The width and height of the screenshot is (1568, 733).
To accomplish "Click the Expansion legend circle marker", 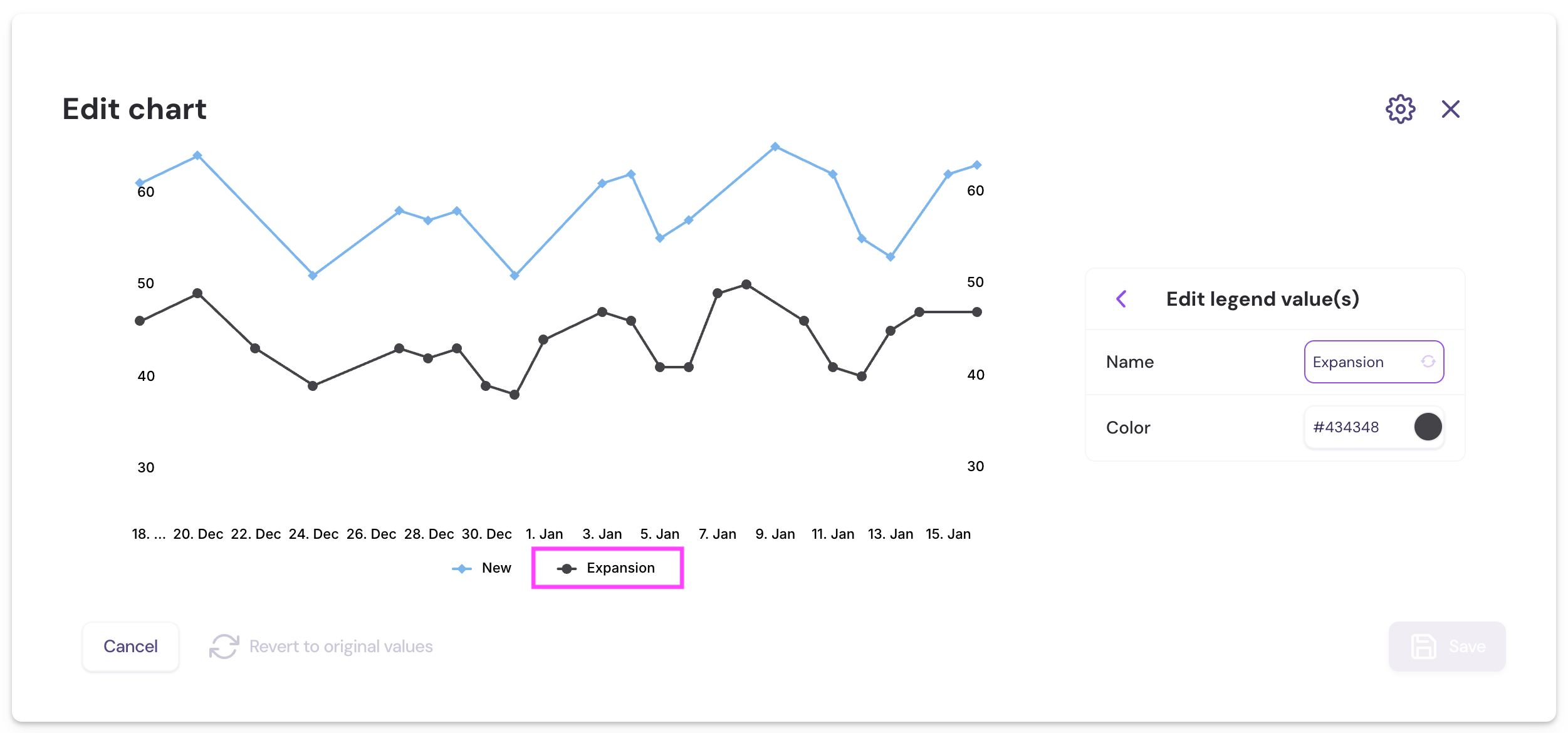I will (x=567, y=569).
